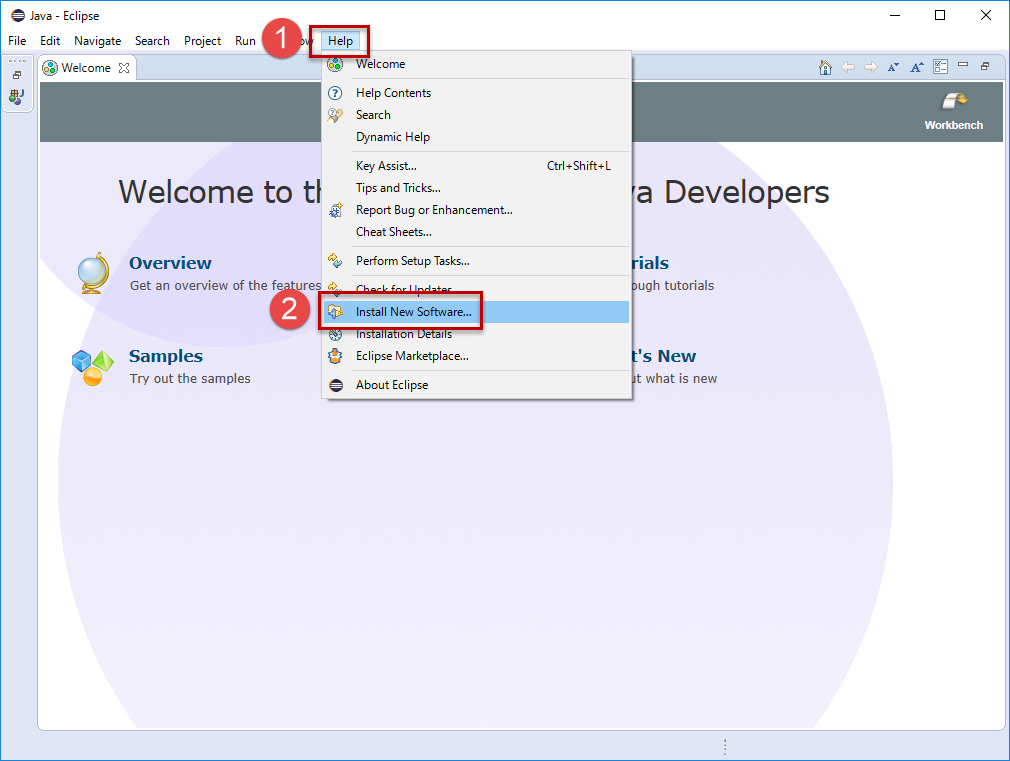Click 'Get an overview of the features' text
1010x761 pixels.
pos(225,285)
